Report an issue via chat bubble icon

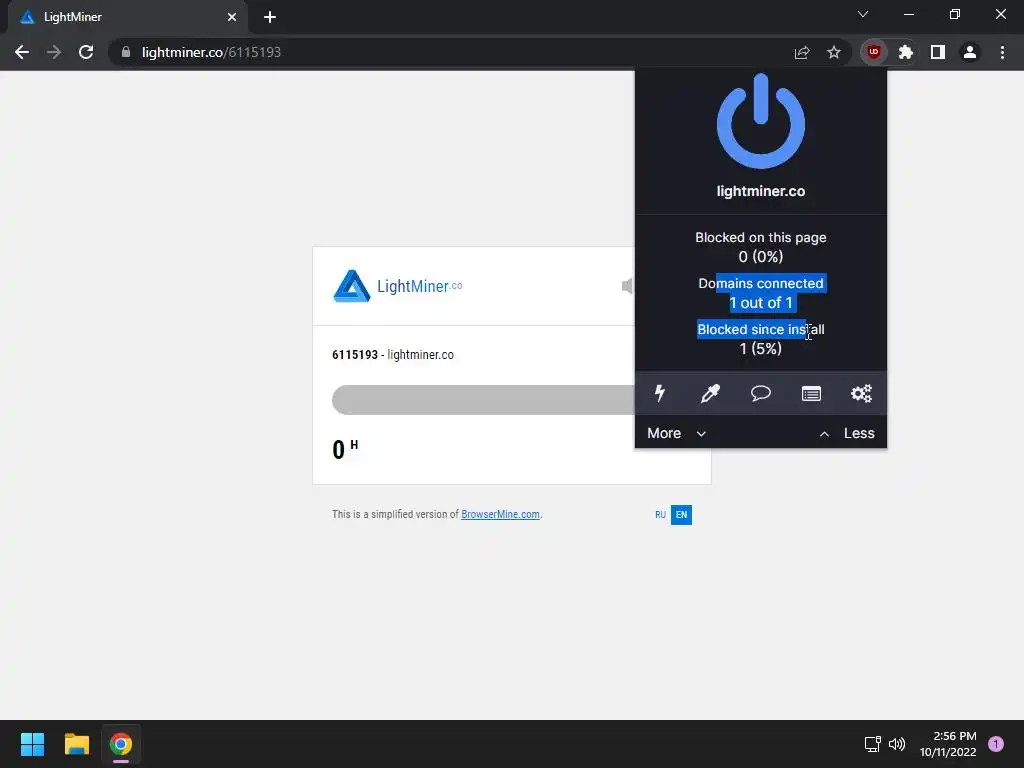[x=761, y=393]
